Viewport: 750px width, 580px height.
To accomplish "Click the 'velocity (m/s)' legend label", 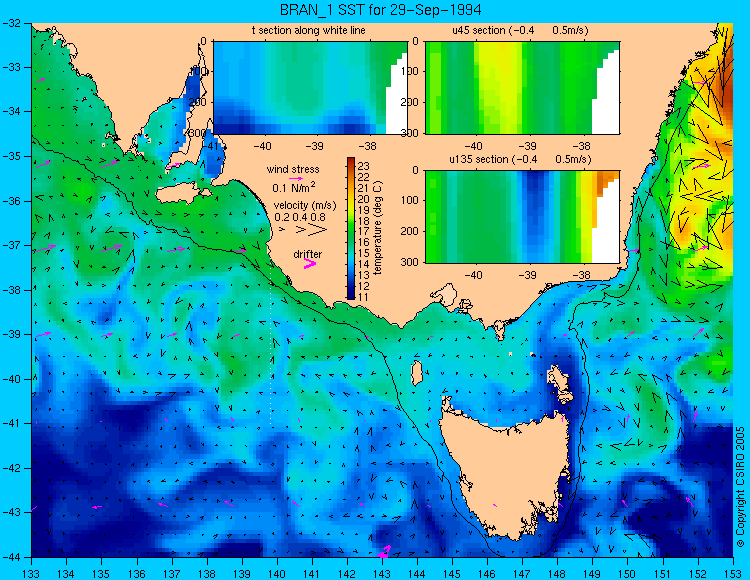I will pyautogui.click(x=305, y=205).
